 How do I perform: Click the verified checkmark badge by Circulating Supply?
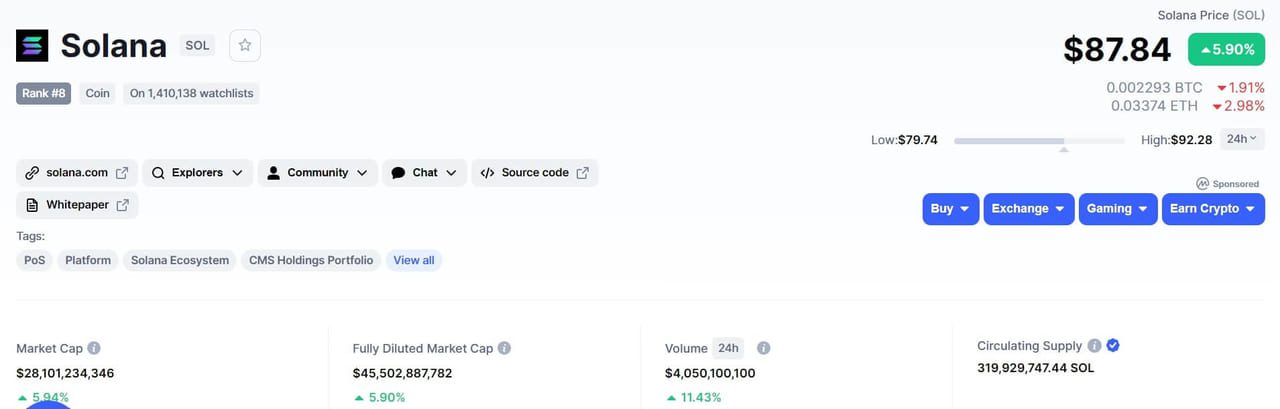click(1113, 345)
